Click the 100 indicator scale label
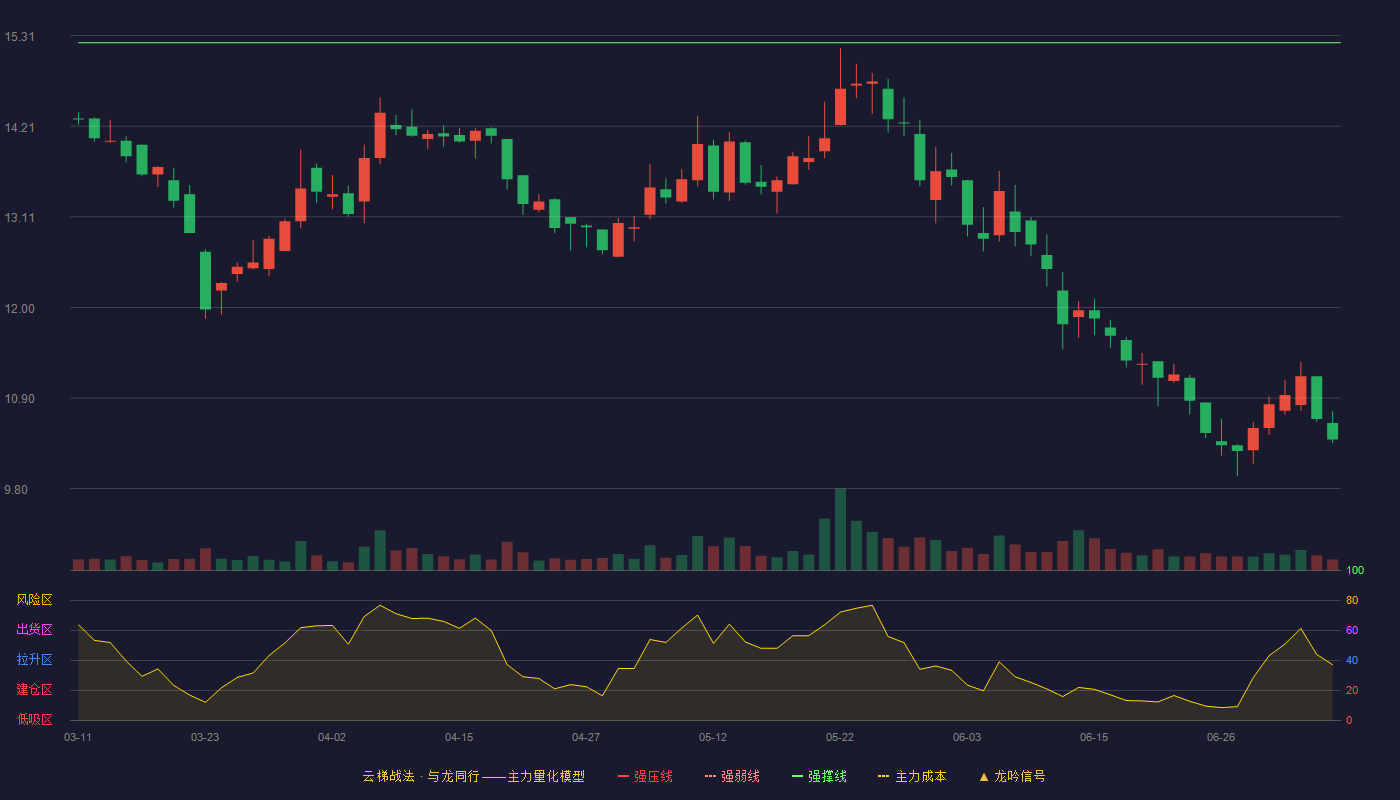The height and width of the screenshot is (800, 1400). point(1355,571)
